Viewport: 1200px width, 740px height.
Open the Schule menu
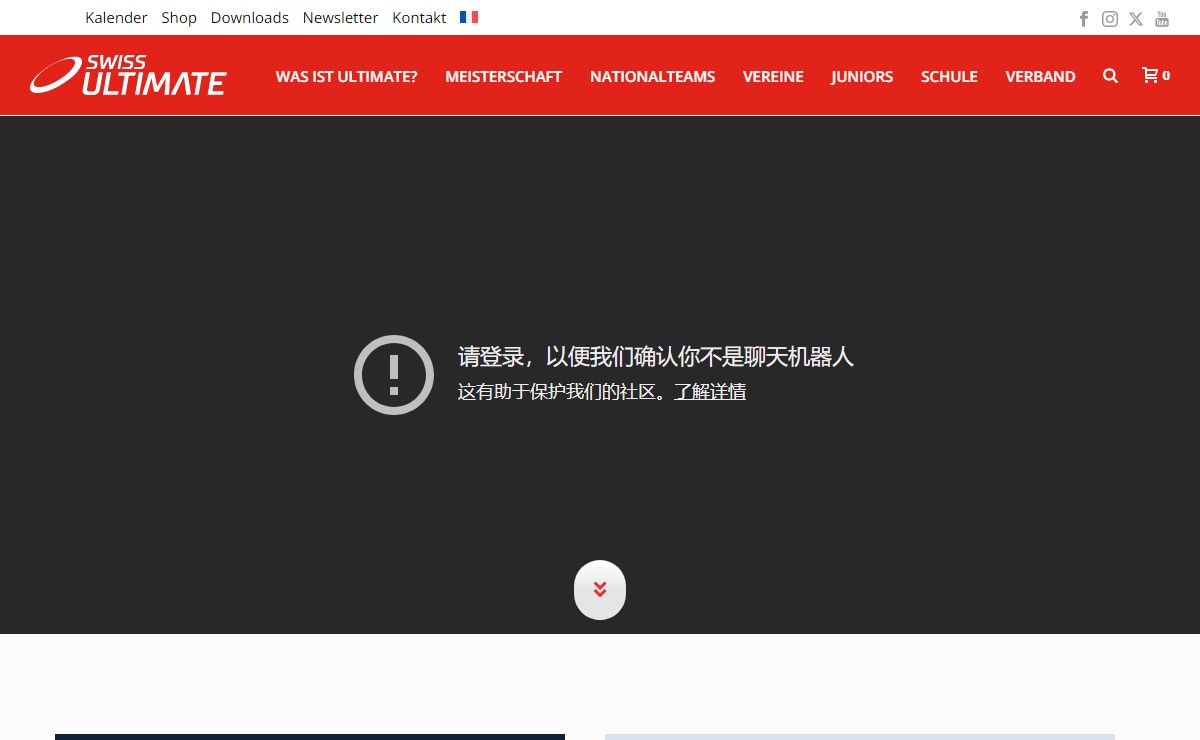[949, 76]
